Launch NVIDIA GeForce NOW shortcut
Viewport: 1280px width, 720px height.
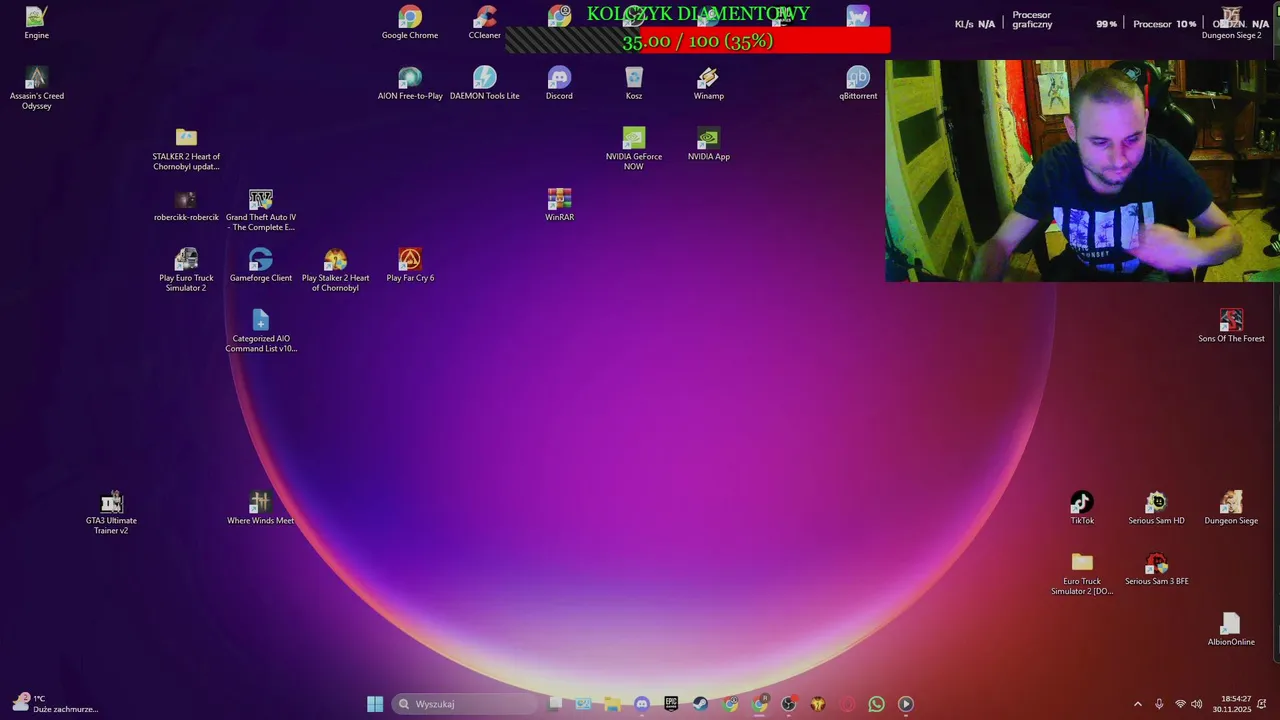[x=634, y=149]
